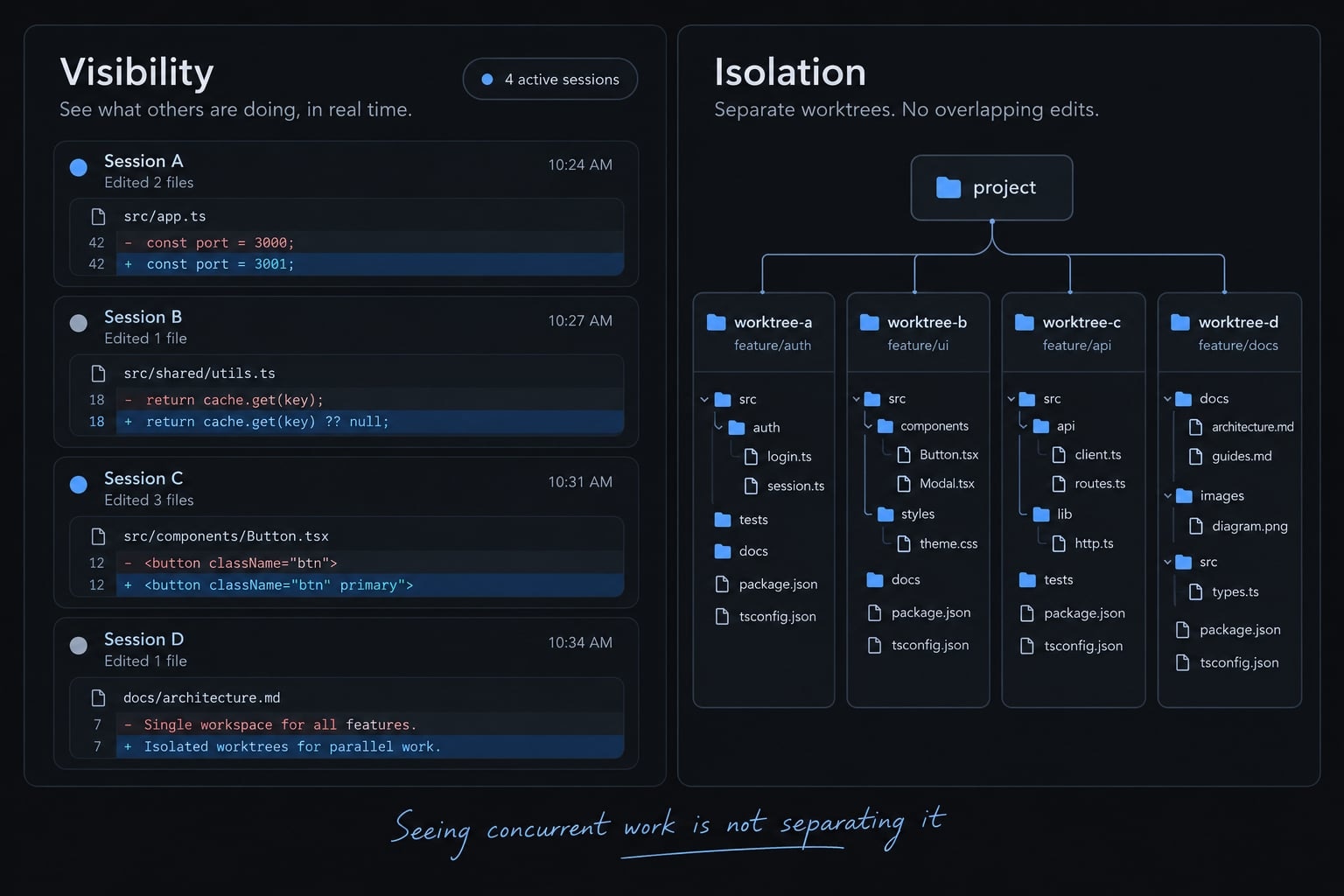Click the feature/api branch label
The image size is (1344, 896).
coord(1077,346)
